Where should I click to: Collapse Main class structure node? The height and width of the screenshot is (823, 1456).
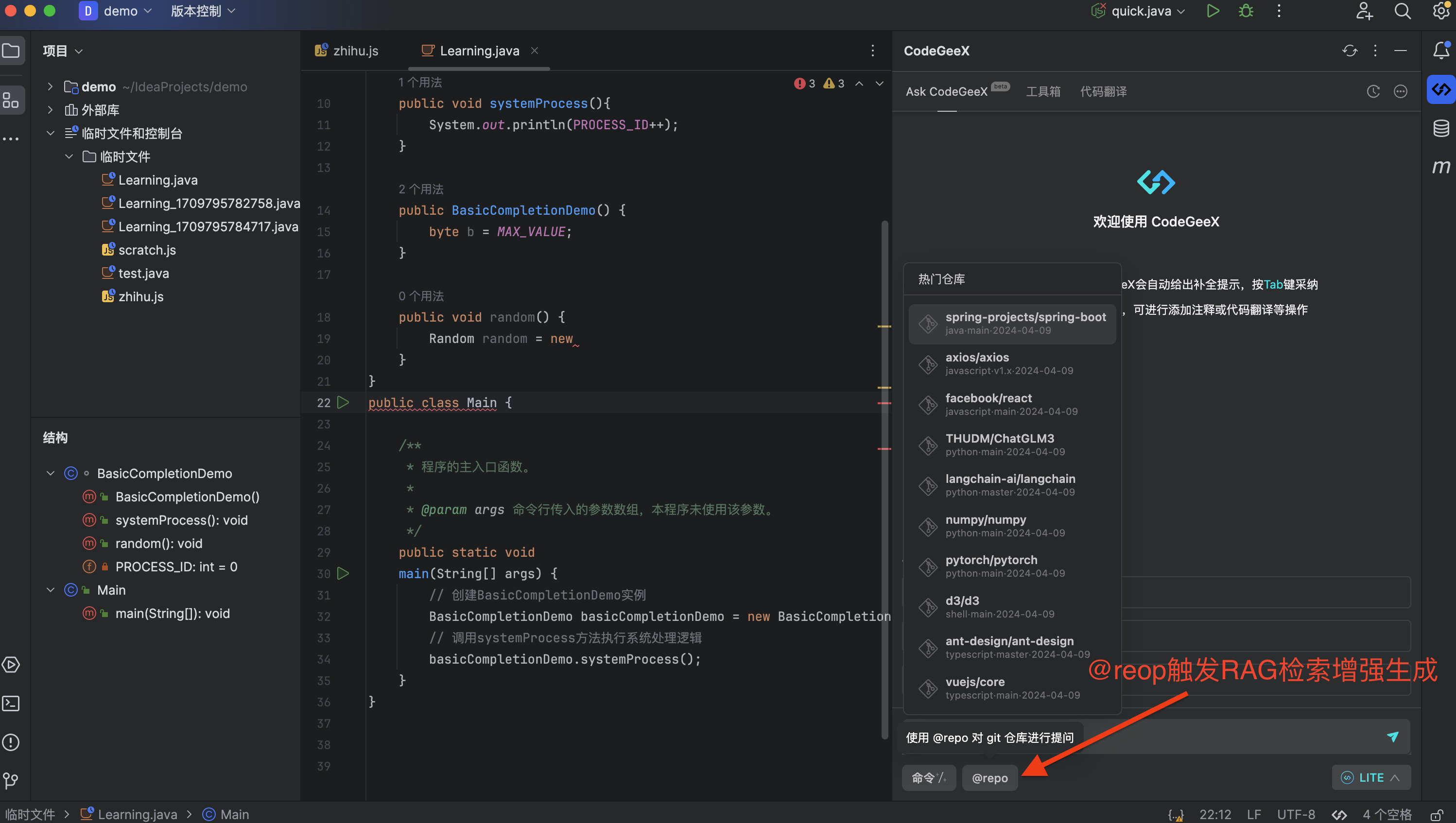(x=50, y=590)
